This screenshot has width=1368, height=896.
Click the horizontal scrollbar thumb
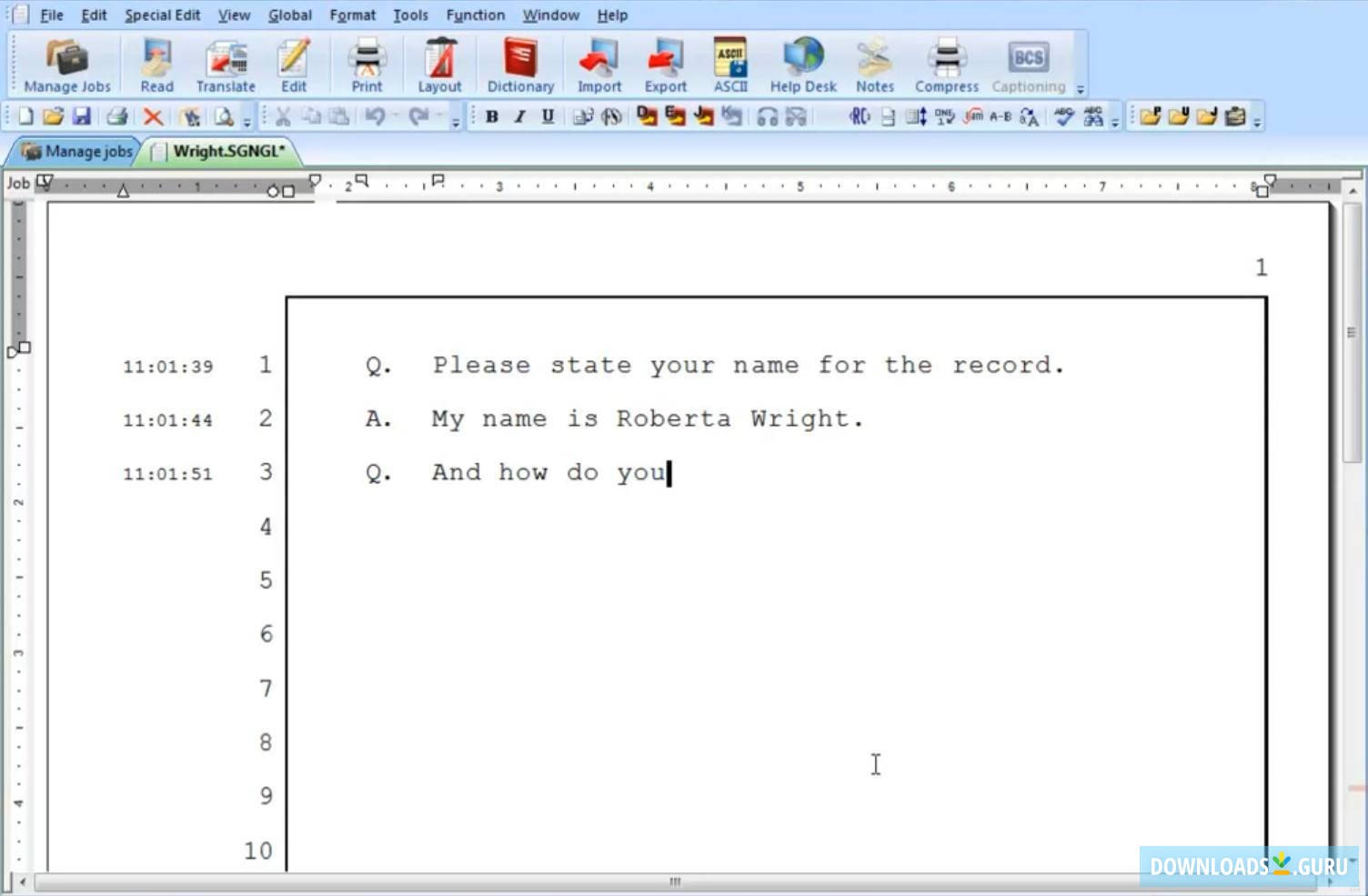click(x=675, y=881)
